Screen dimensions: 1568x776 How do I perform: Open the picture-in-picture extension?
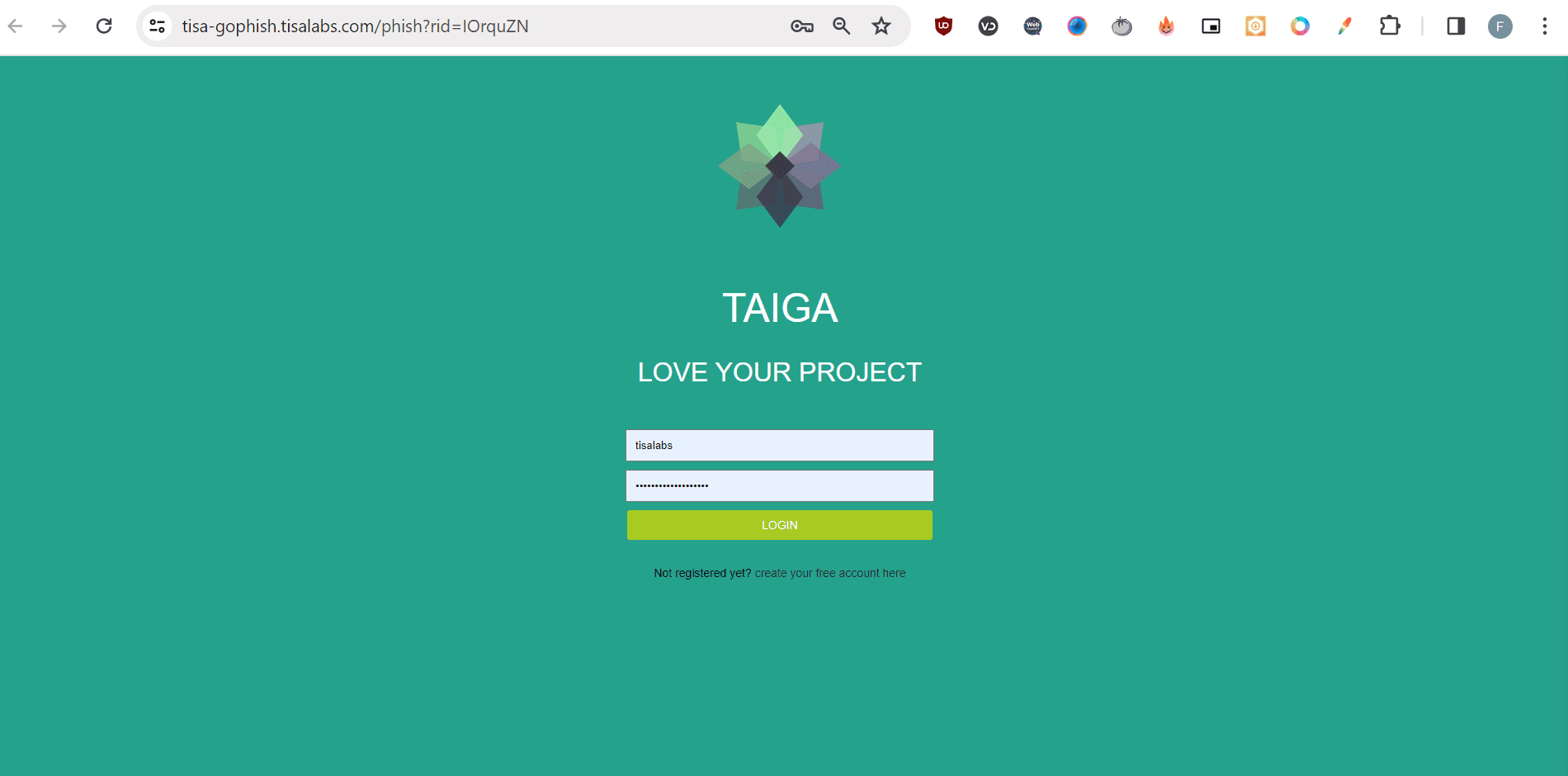[x=1211, y=26]
